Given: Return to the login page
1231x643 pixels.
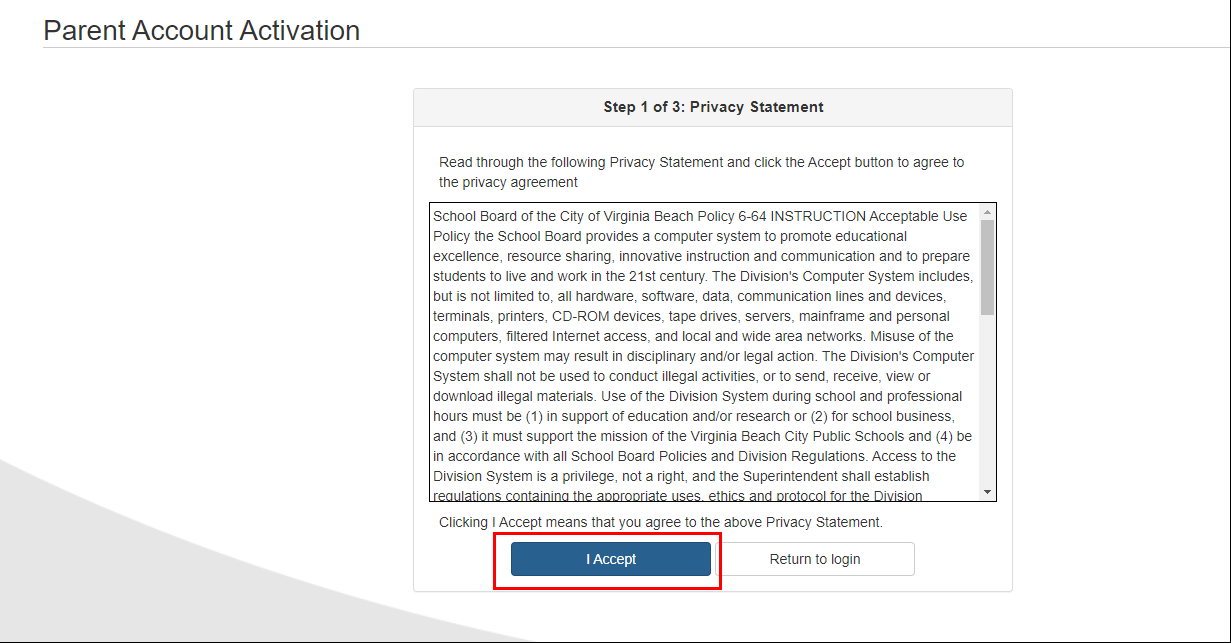Looking at the screenshot, I should point(815,559).
